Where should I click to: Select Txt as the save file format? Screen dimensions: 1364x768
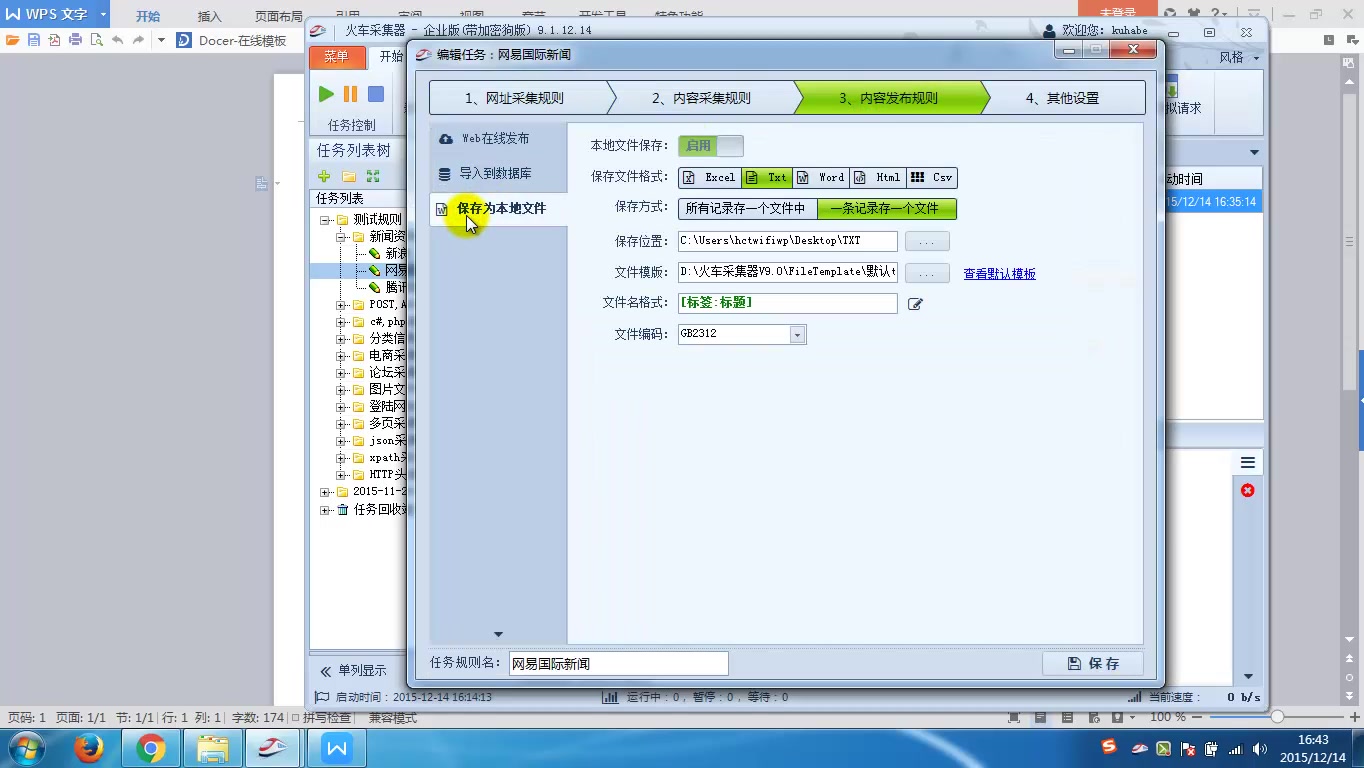768,177
